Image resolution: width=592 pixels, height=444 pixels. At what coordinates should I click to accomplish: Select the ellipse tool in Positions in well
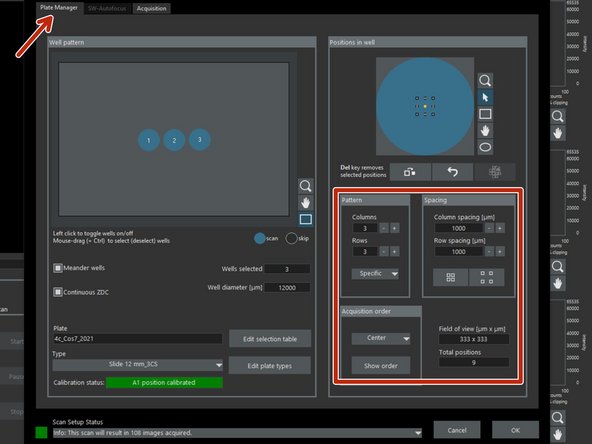click(x=485, y=147)
